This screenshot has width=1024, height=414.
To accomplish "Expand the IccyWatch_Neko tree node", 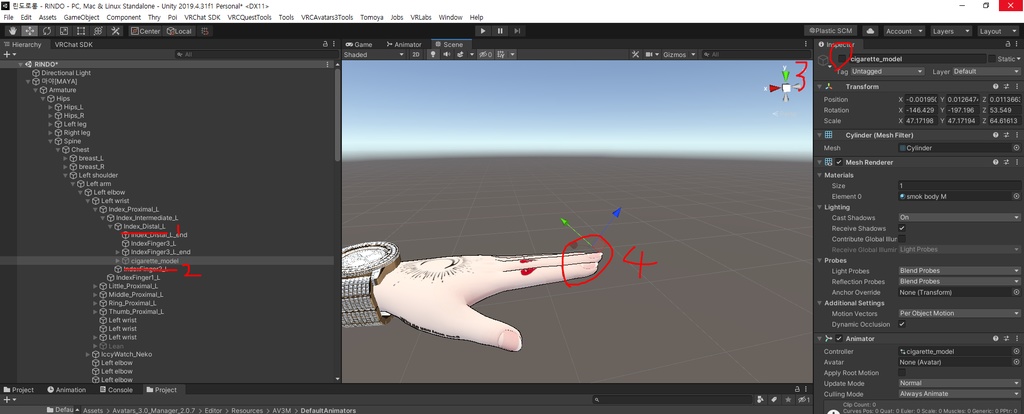I will [88, 354].
